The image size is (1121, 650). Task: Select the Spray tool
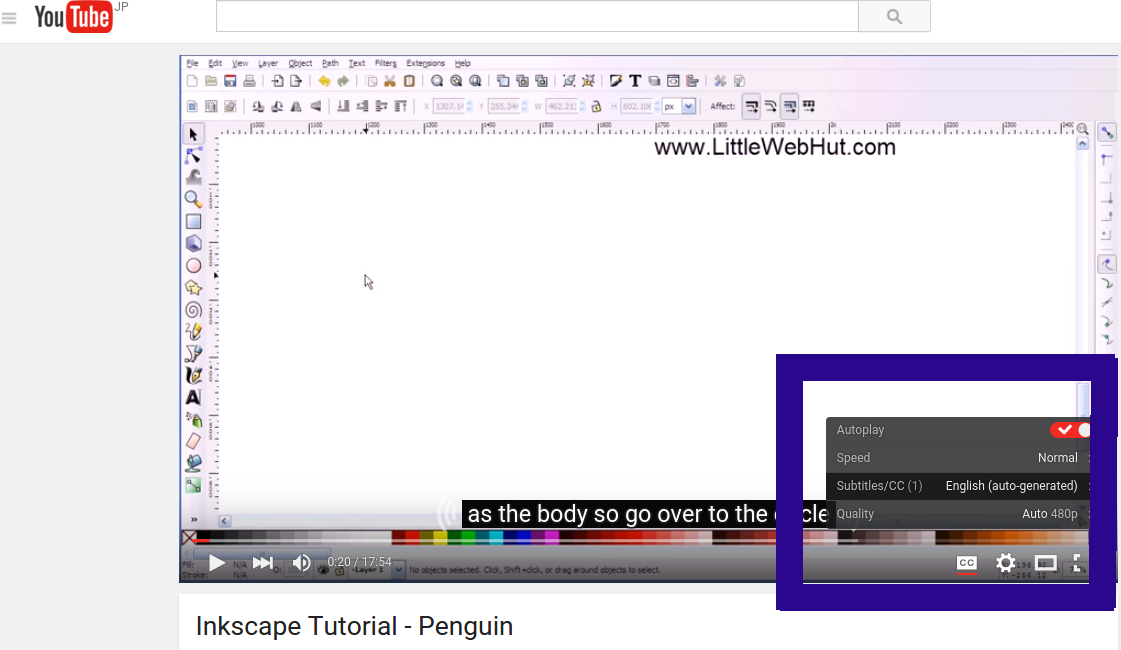193,420
